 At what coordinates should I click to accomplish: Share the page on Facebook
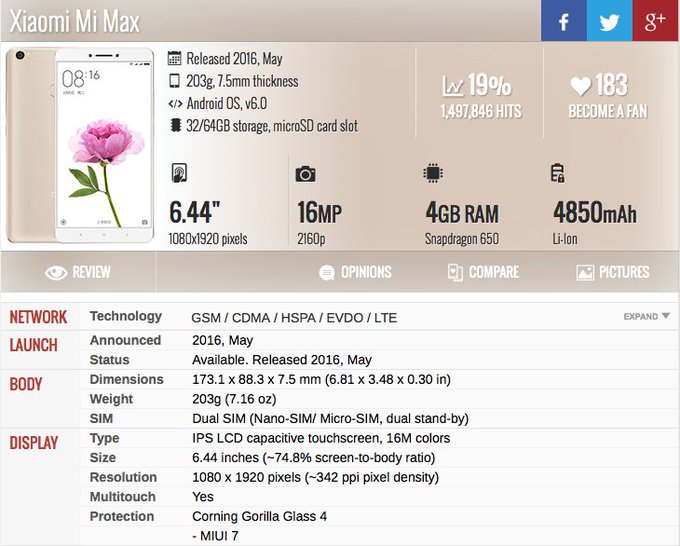click(563, 21)
